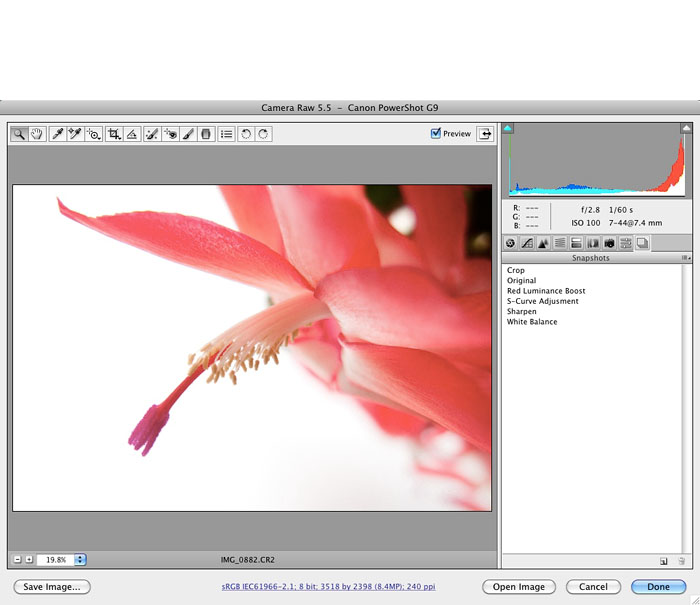The image size is (700, 605).
Task: Apply the Crop snapshot
Action: 516,270
